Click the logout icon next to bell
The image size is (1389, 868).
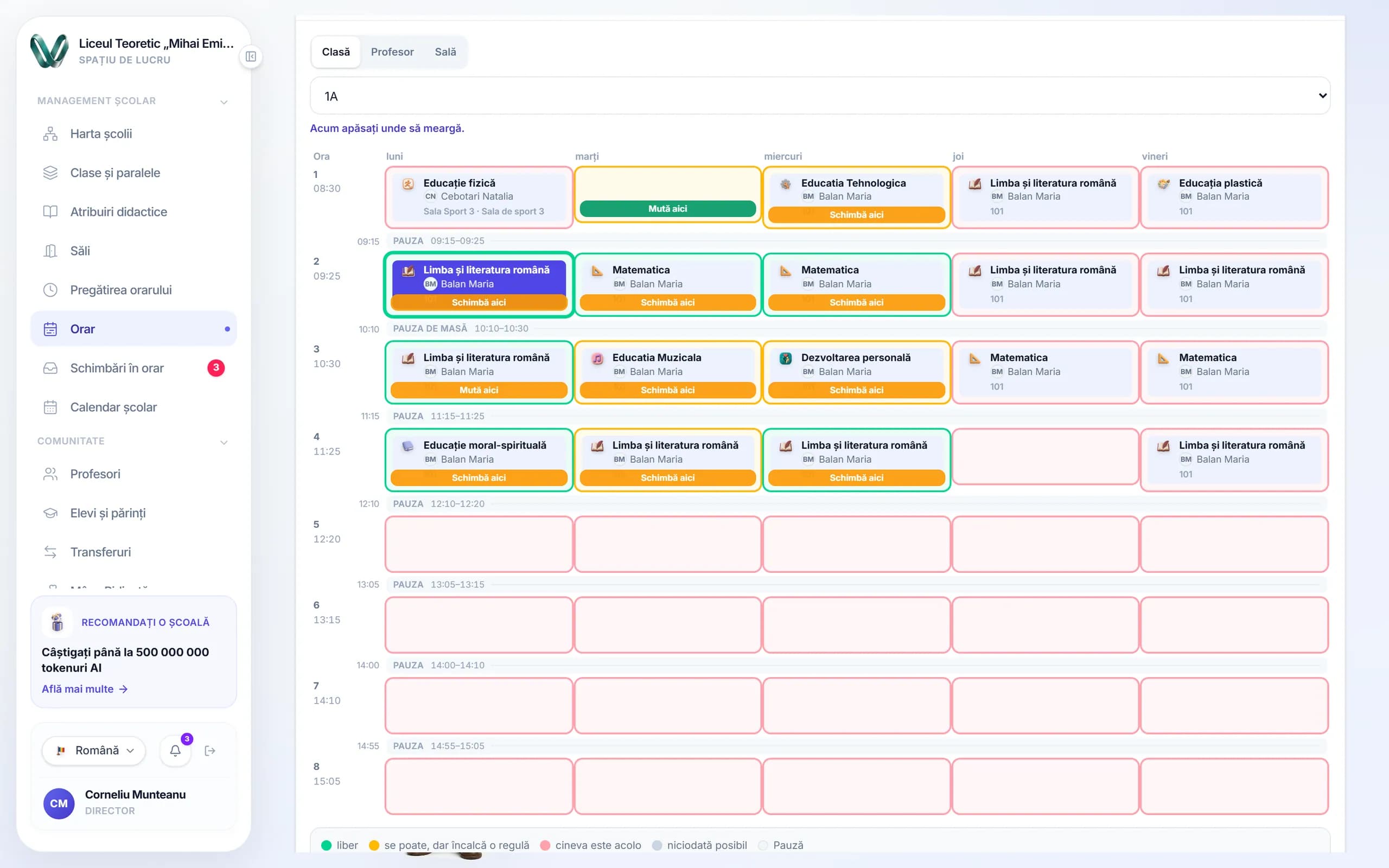210,751
